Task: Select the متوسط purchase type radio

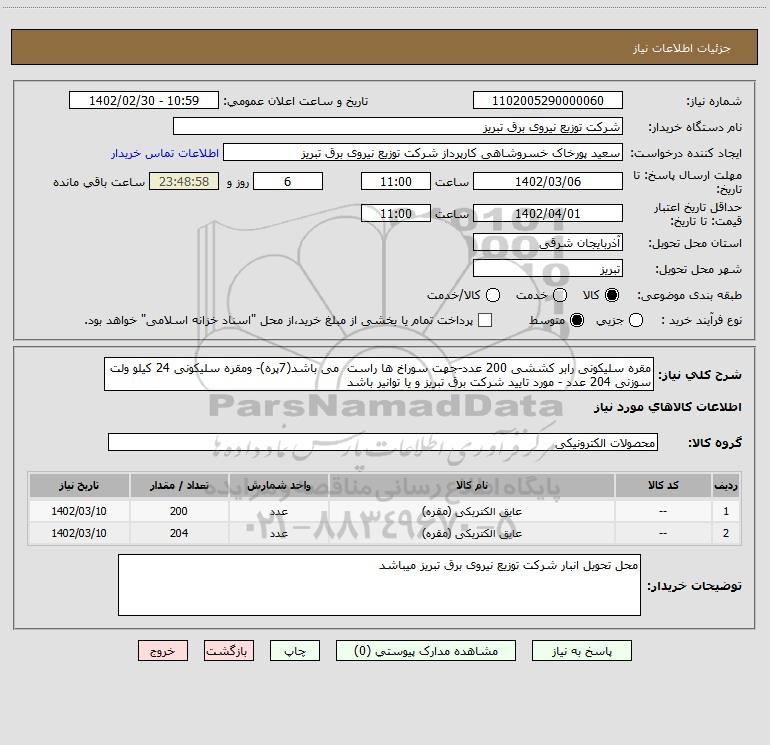Action: (x=577, y=320)
